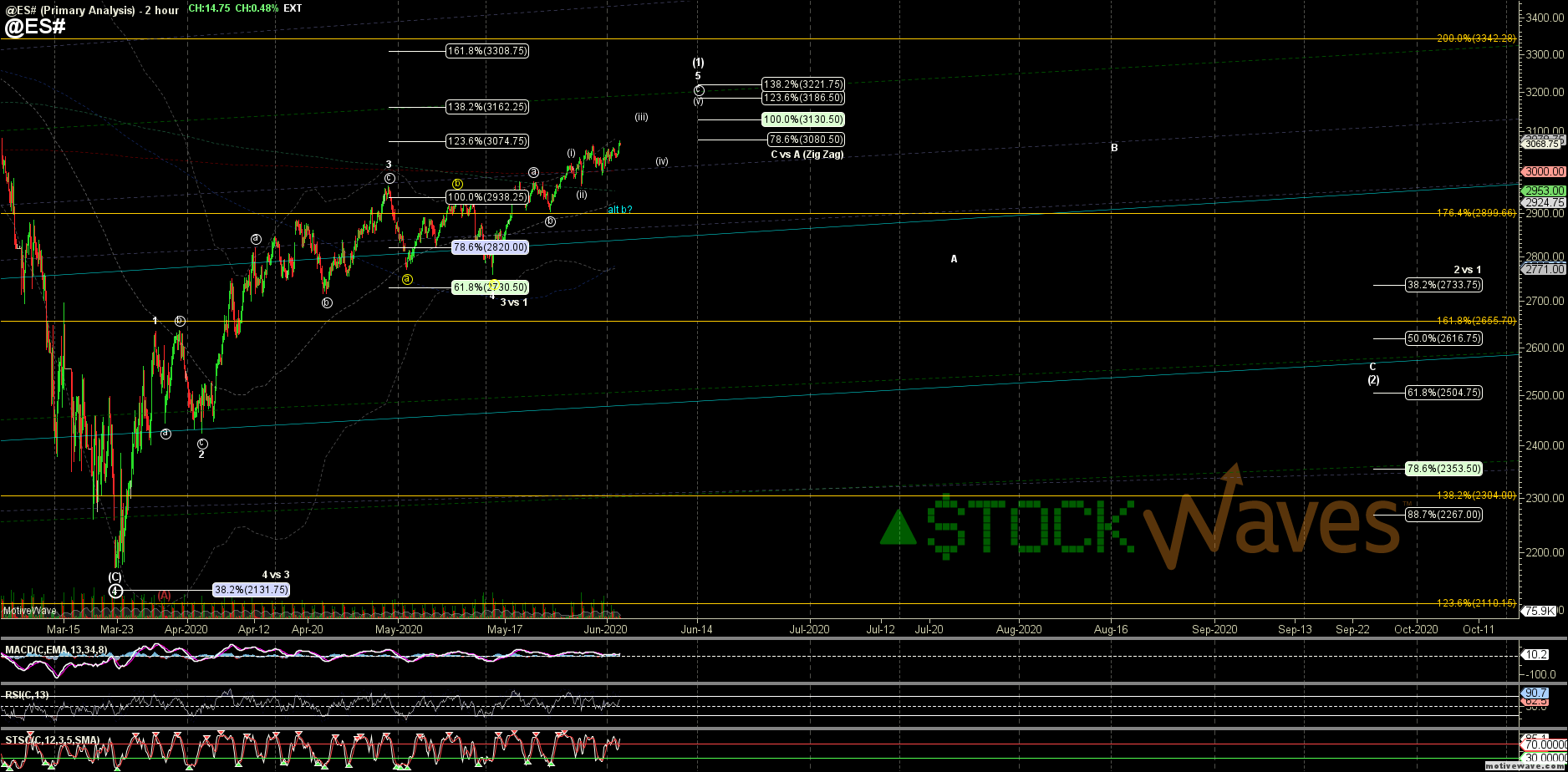Select the '(C)' wave label at the March low
Screen dimensions: 1568x772
115,576
